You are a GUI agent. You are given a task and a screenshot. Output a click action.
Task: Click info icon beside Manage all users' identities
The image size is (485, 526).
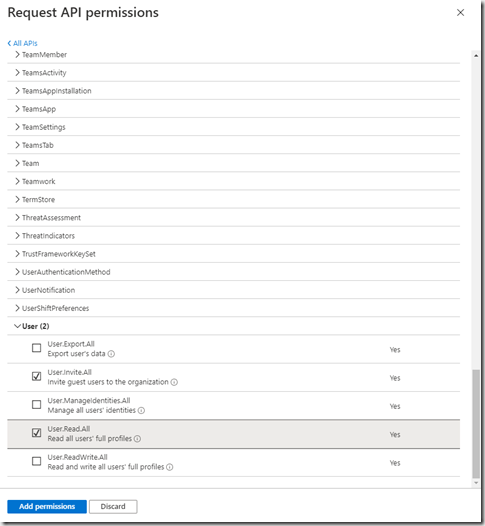[141, 410]
